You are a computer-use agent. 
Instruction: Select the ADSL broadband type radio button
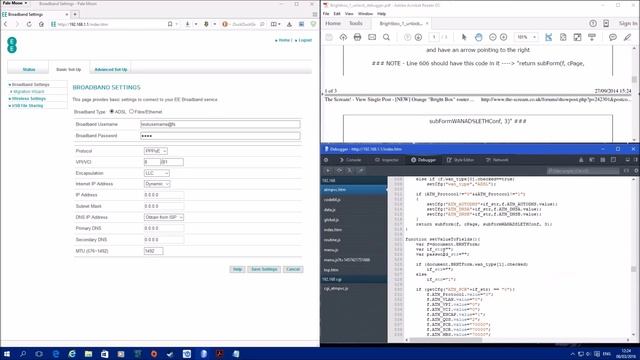click(111, 111)
